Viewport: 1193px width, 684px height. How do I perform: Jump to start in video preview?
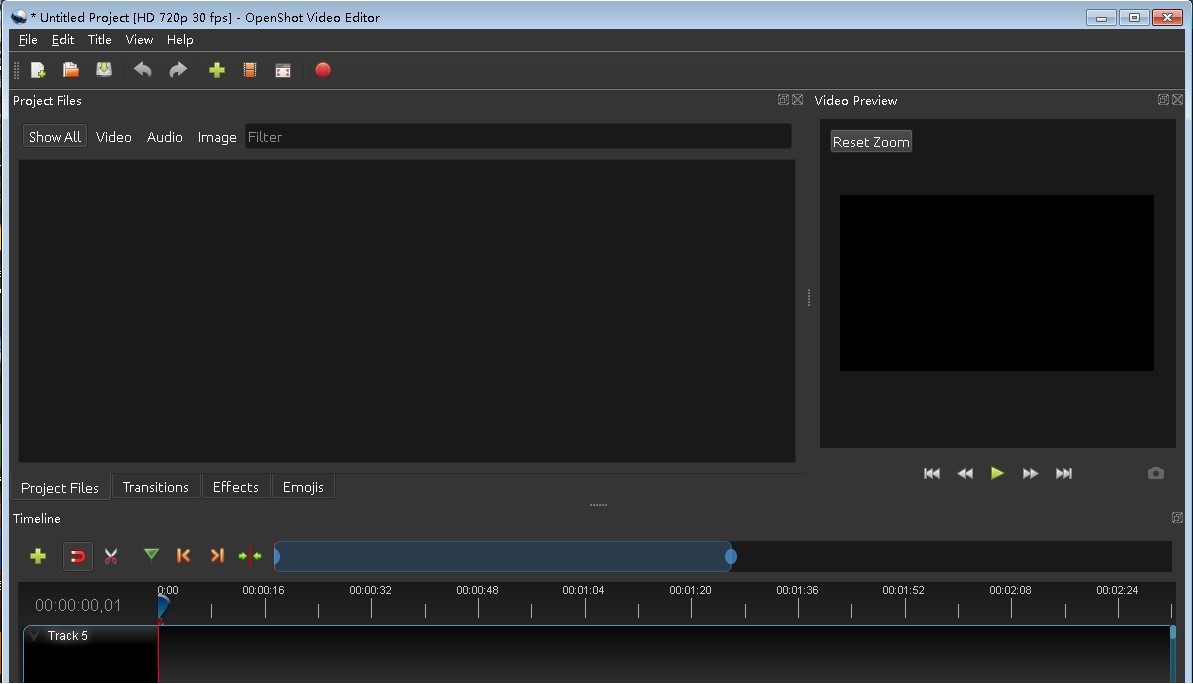931,473
